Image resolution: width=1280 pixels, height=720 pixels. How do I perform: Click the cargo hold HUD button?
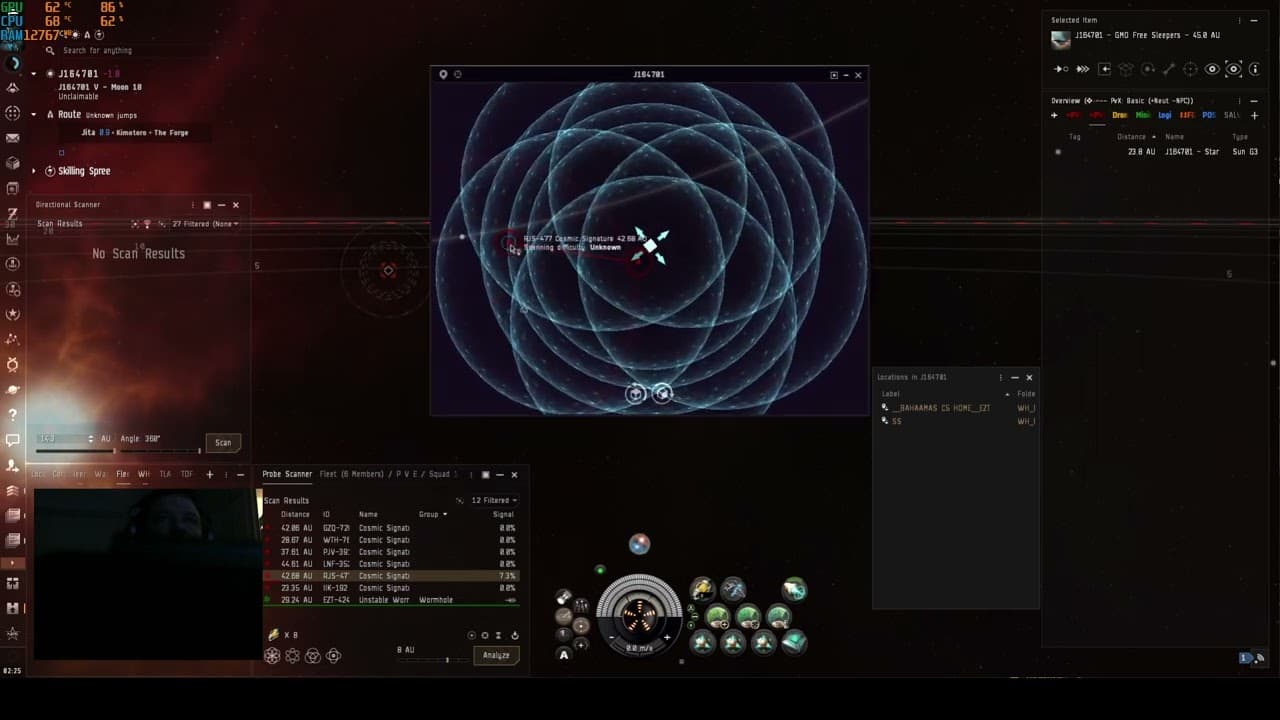coord(564,597)
